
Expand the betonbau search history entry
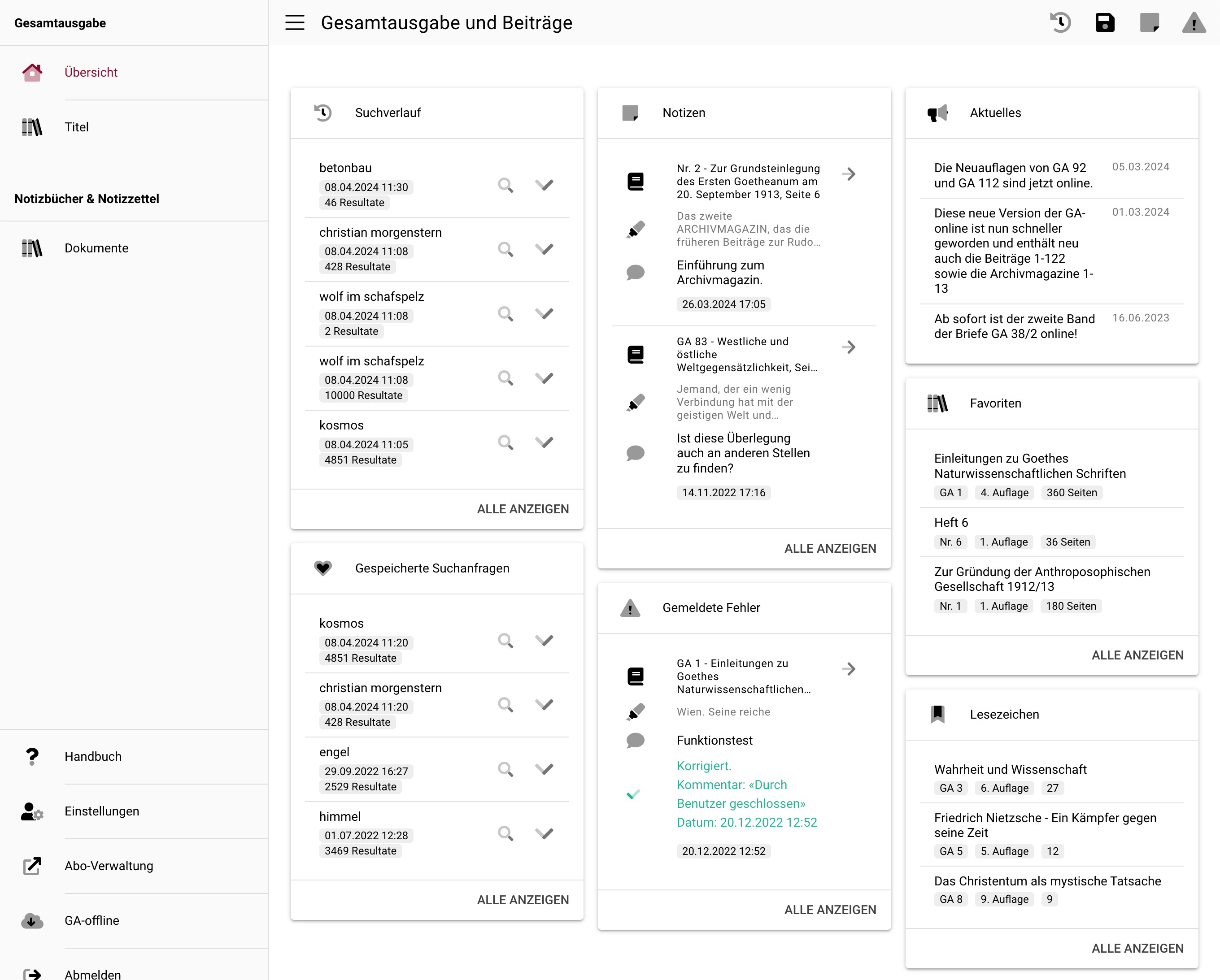coord(544,185)
